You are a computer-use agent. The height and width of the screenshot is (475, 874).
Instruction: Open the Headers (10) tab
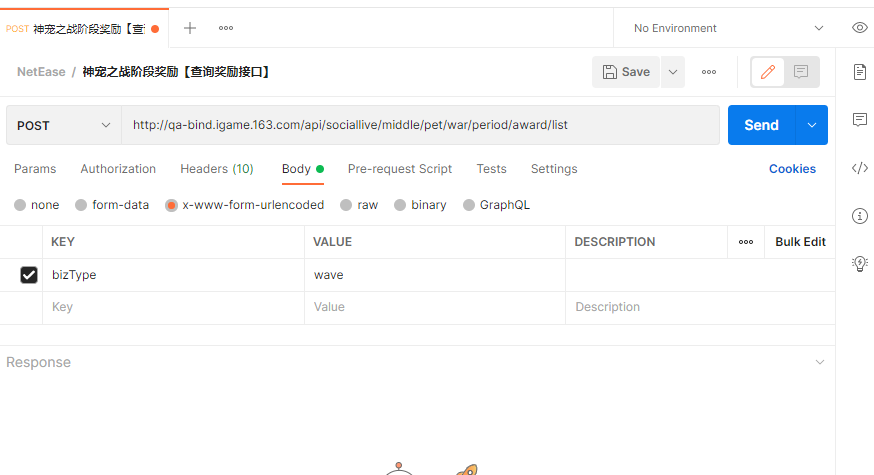point(217,169)
